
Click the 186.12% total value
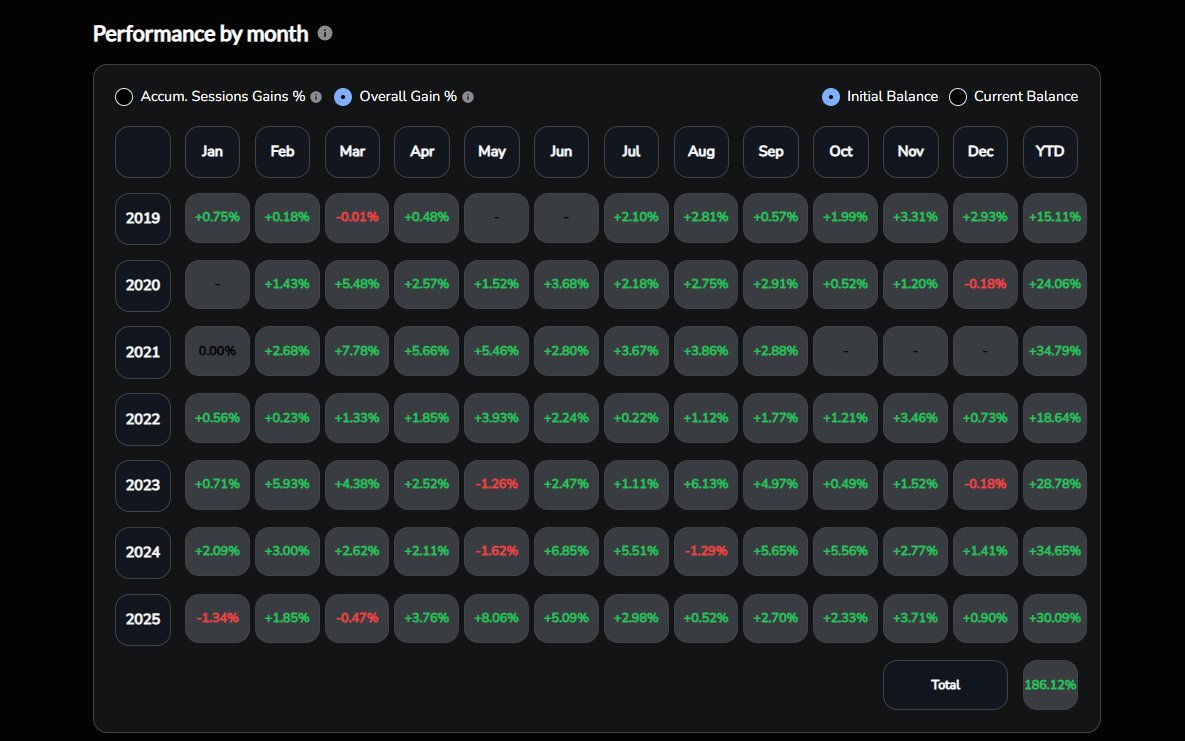pyautogui.click(x=1050, y=685)
